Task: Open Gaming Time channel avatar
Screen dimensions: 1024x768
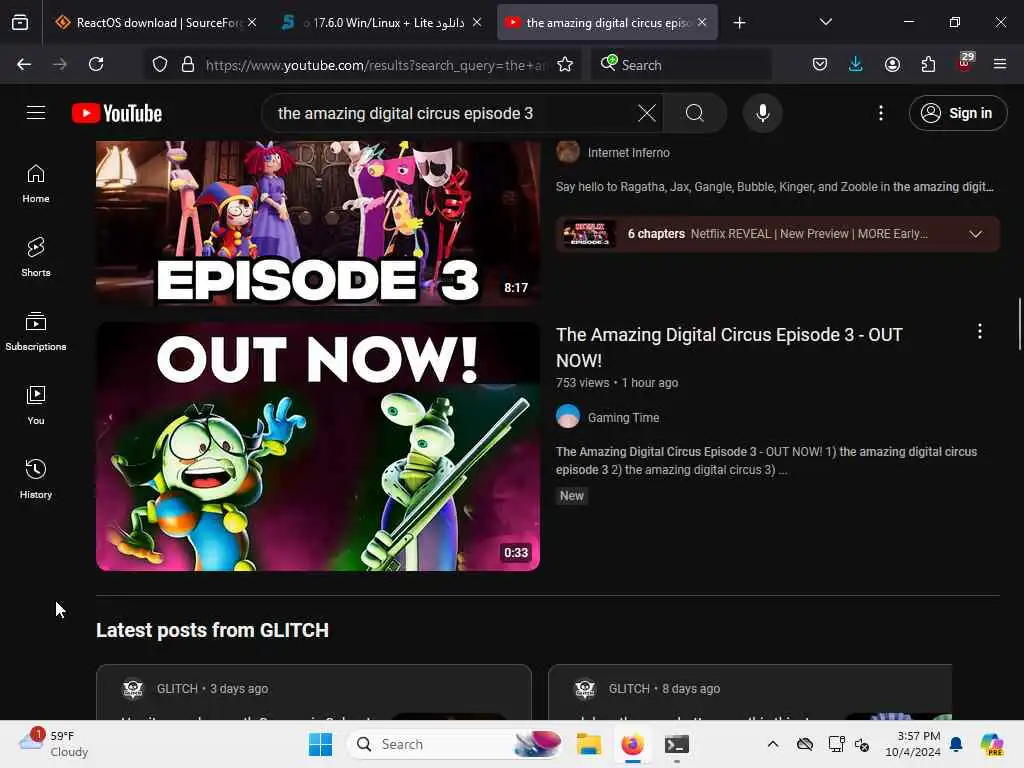Action: click(568, 417)
